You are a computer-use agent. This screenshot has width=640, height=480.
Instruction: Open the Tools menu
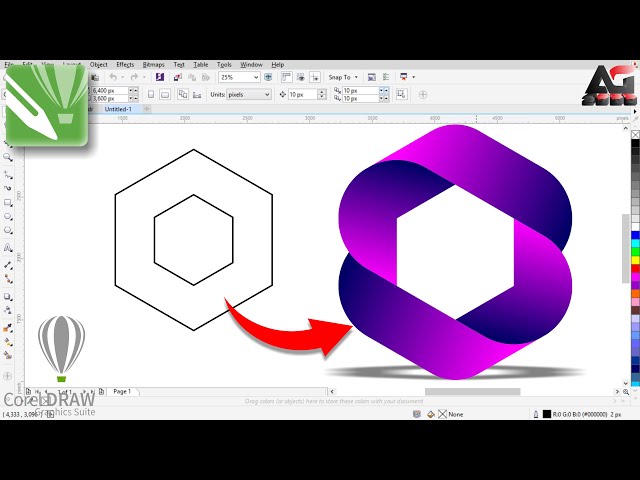point(224,64)
